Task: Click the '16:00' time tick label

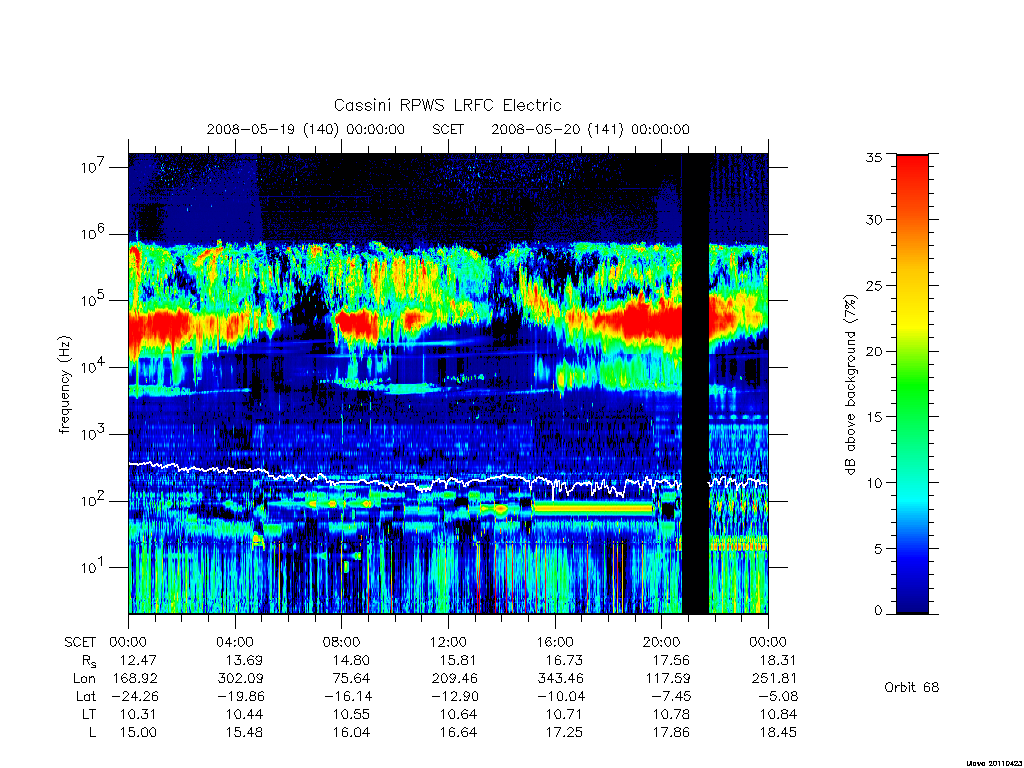Action: click(x=555, y=642)
